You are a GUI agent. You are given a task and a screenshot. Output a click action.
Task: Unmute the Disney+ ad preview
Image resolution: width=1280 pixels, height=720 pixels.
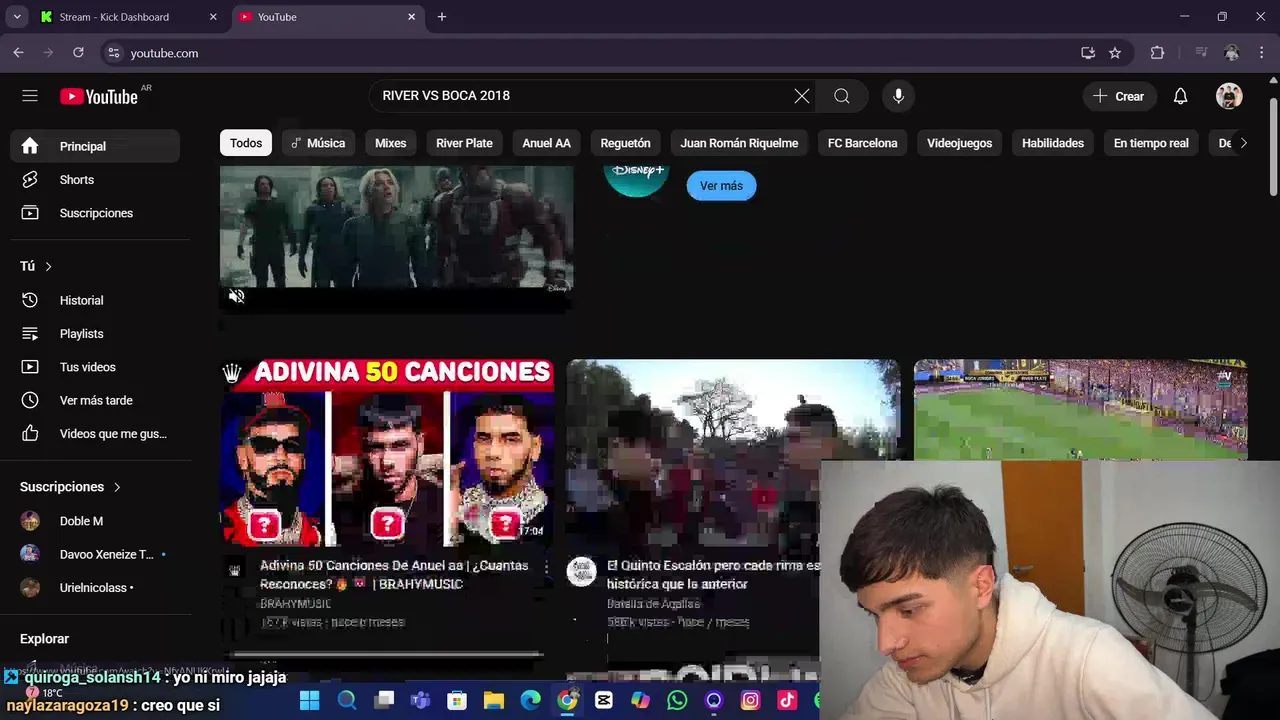tap(236, 296)
